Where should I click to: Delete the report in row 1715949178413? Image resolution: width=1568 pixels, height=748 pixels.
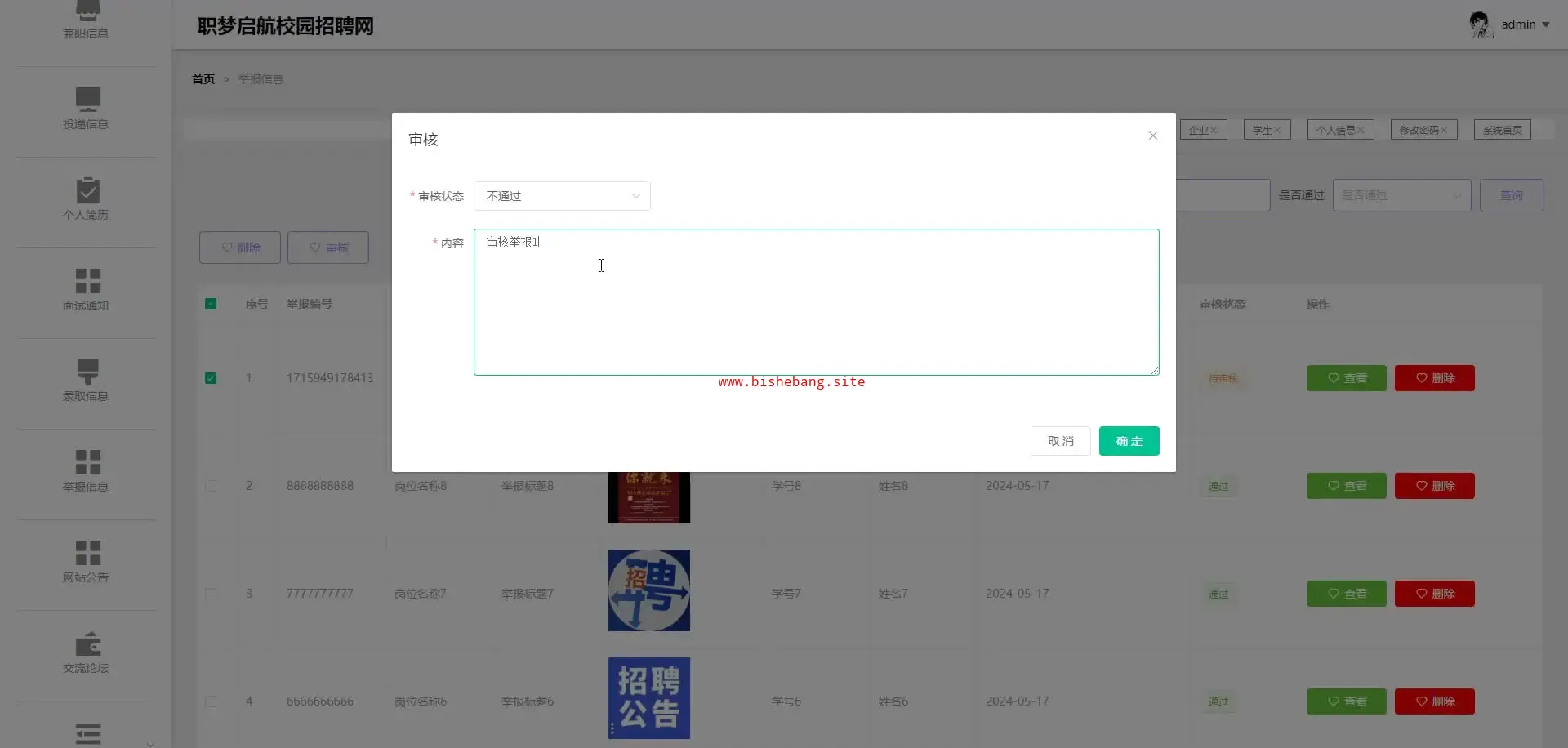pyautogui.click(x=1434, y=378)
